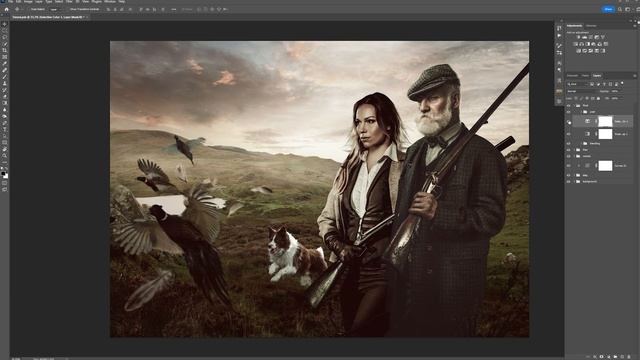Screen dimensions: 640x360
Task: Toggle Quick Mask mode icon
Action: (4, 183)
